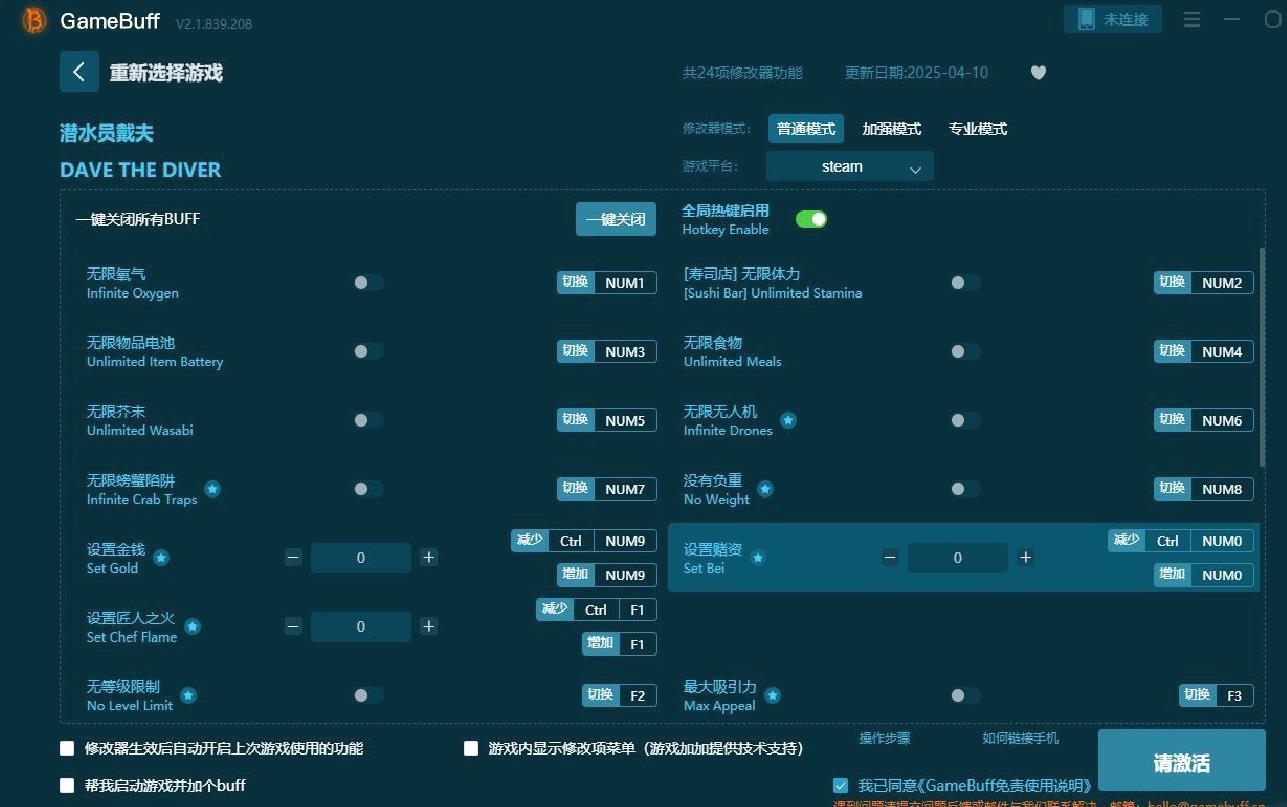Enable the No Level Limit toggle
Viewport: 1287px width, 807px height.
point(368,695)
